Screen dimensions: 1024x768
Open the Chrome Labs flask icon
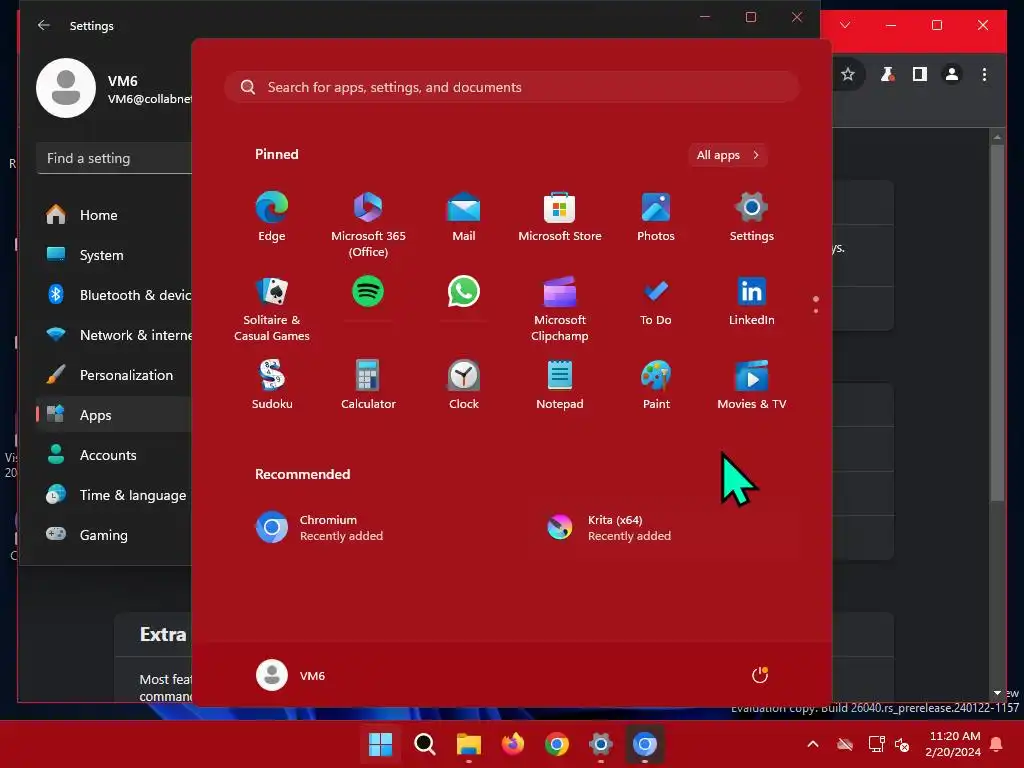tap(887, 74)
